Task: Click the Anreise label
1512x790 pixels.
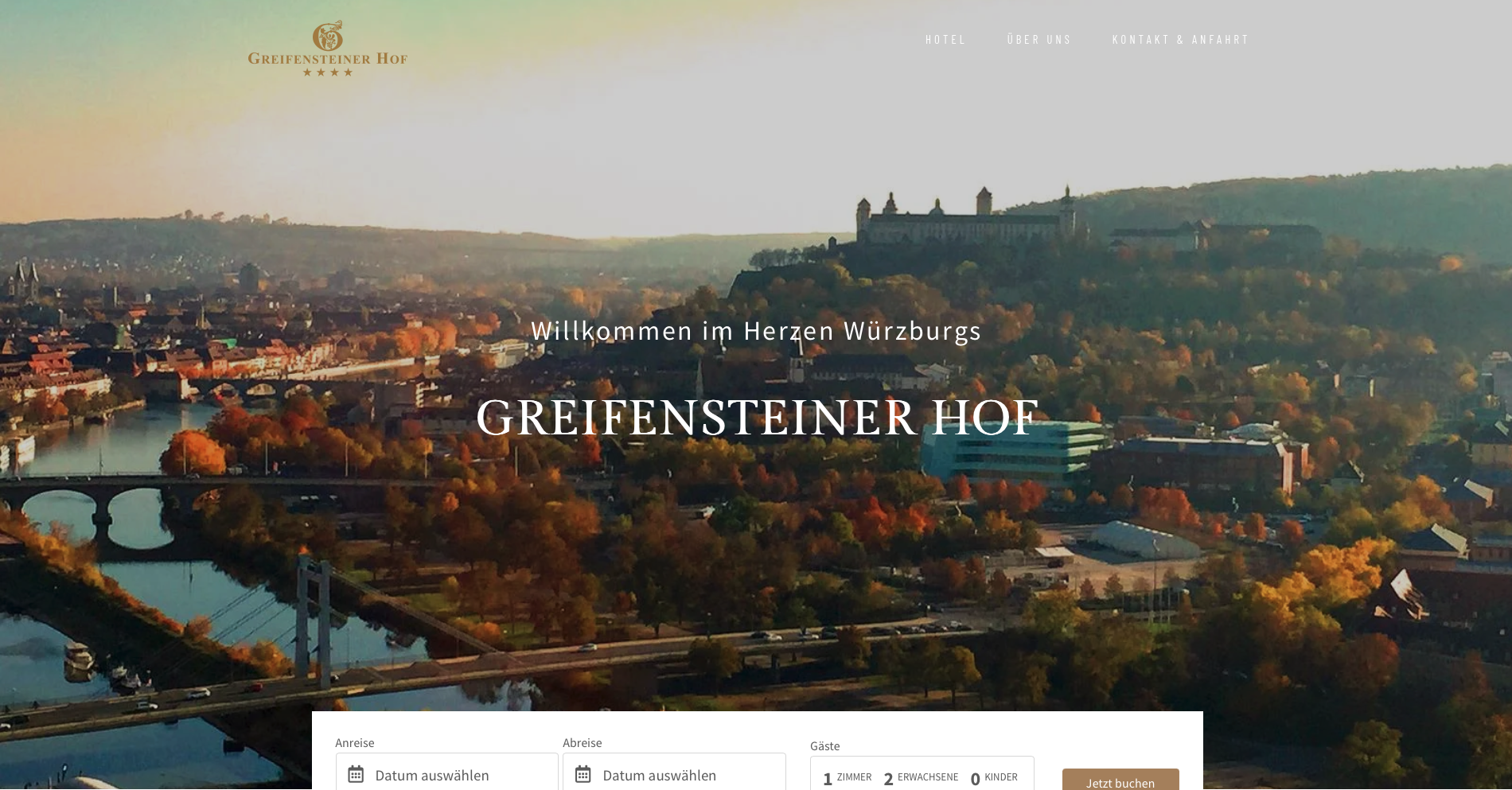Action: point(355,742)
